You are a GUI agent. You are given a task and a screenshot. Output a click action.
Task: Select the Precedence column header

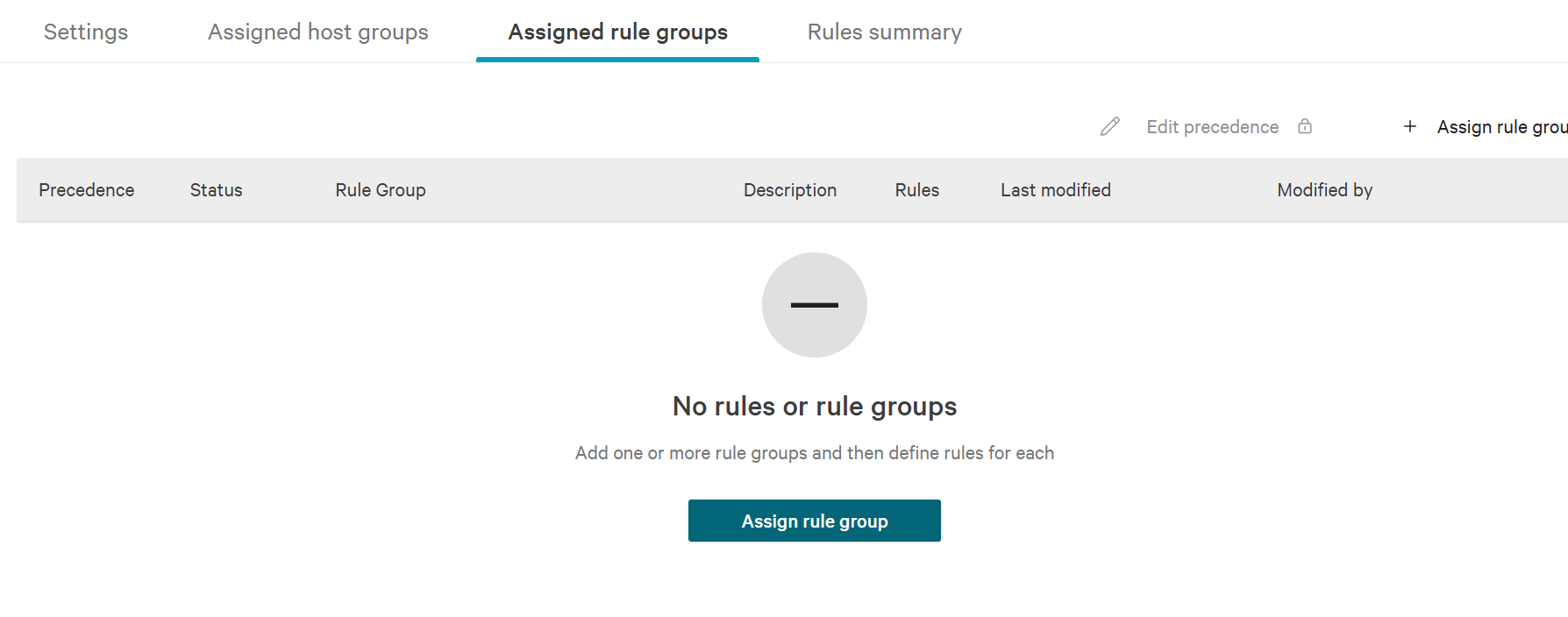click(x=86, y=189)
